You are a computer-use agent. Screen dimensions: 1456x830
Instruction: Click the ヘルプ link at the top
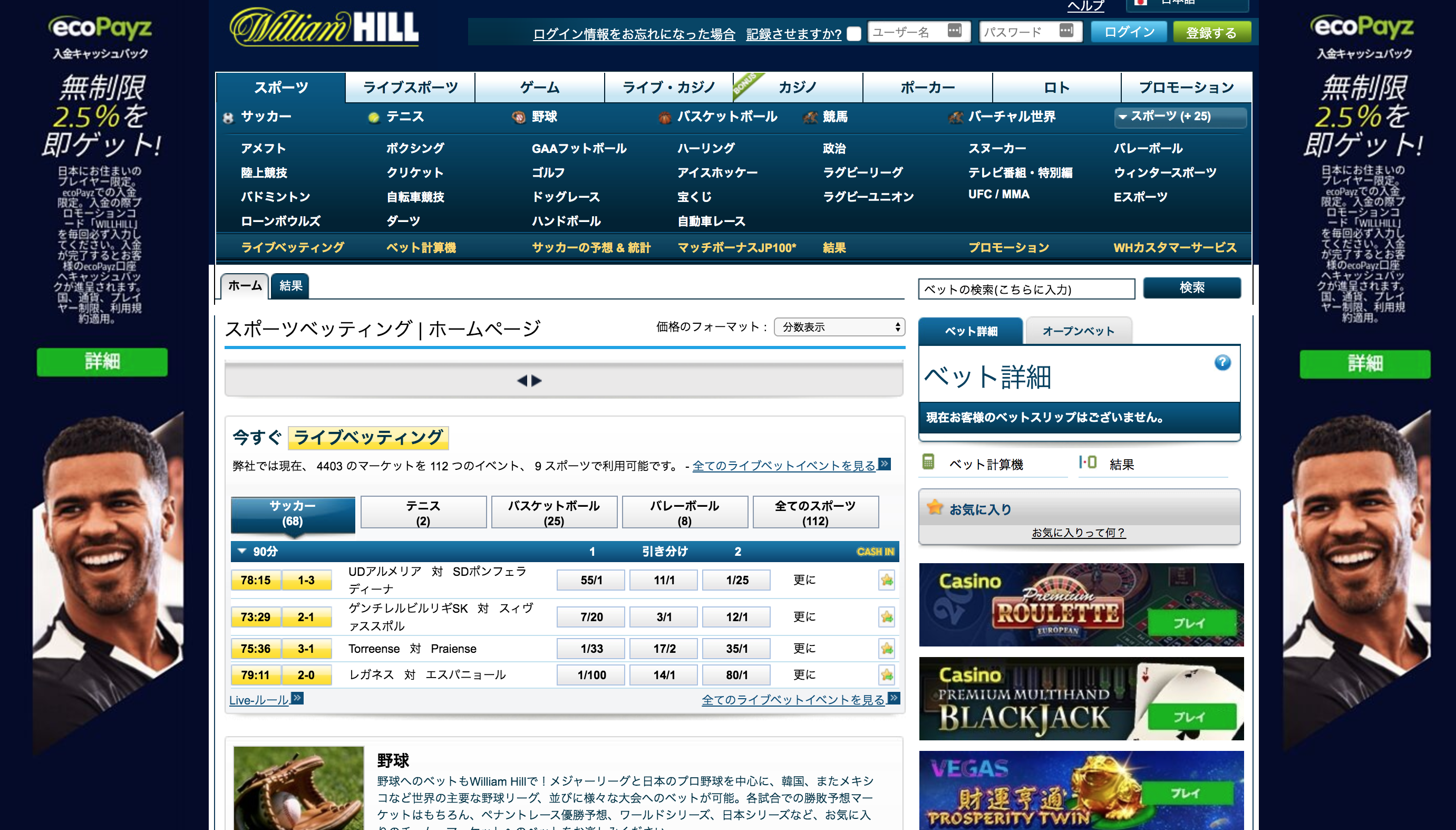(x=1085, y=5)
